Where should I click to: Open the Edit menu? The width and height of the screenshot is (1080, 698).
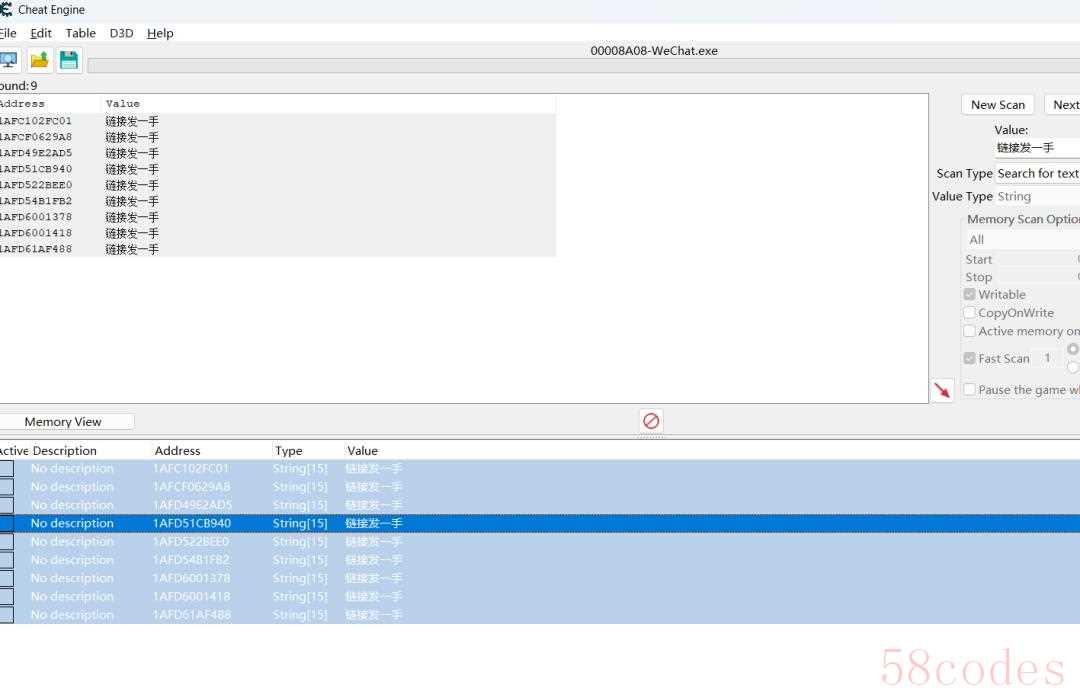pos(41,33)
